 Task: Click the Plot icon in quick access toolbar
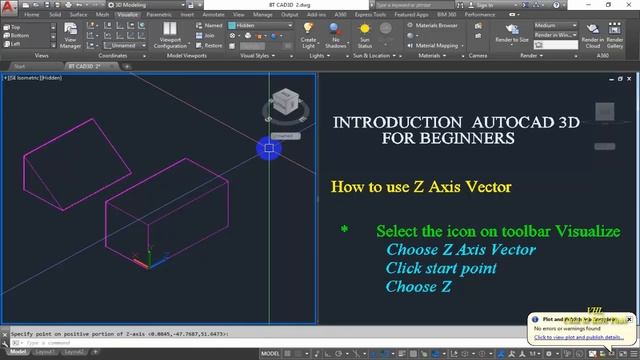(68, 5)
